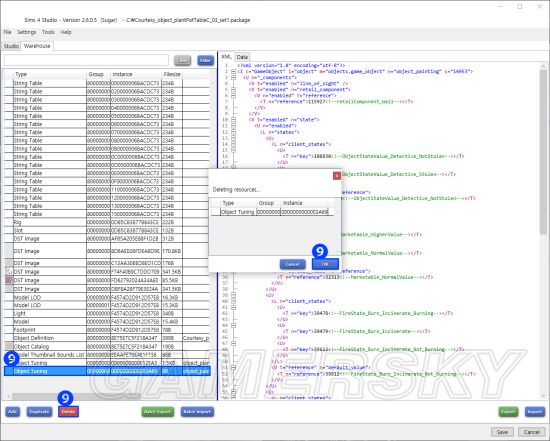Switch to the Data tab
The height and width of the screenshot is (441, 550).
(x=242, y=57)
